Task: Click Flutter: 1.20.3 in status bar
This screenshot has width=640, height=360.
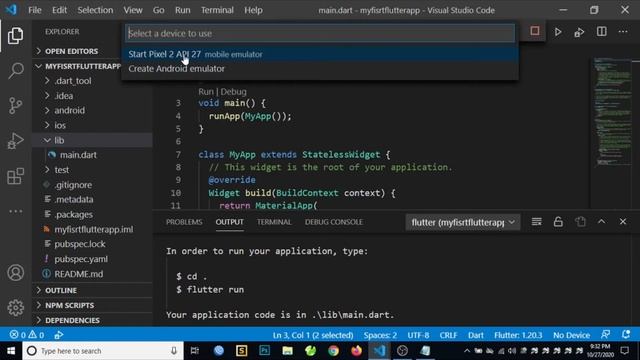Action: (518, 335)
